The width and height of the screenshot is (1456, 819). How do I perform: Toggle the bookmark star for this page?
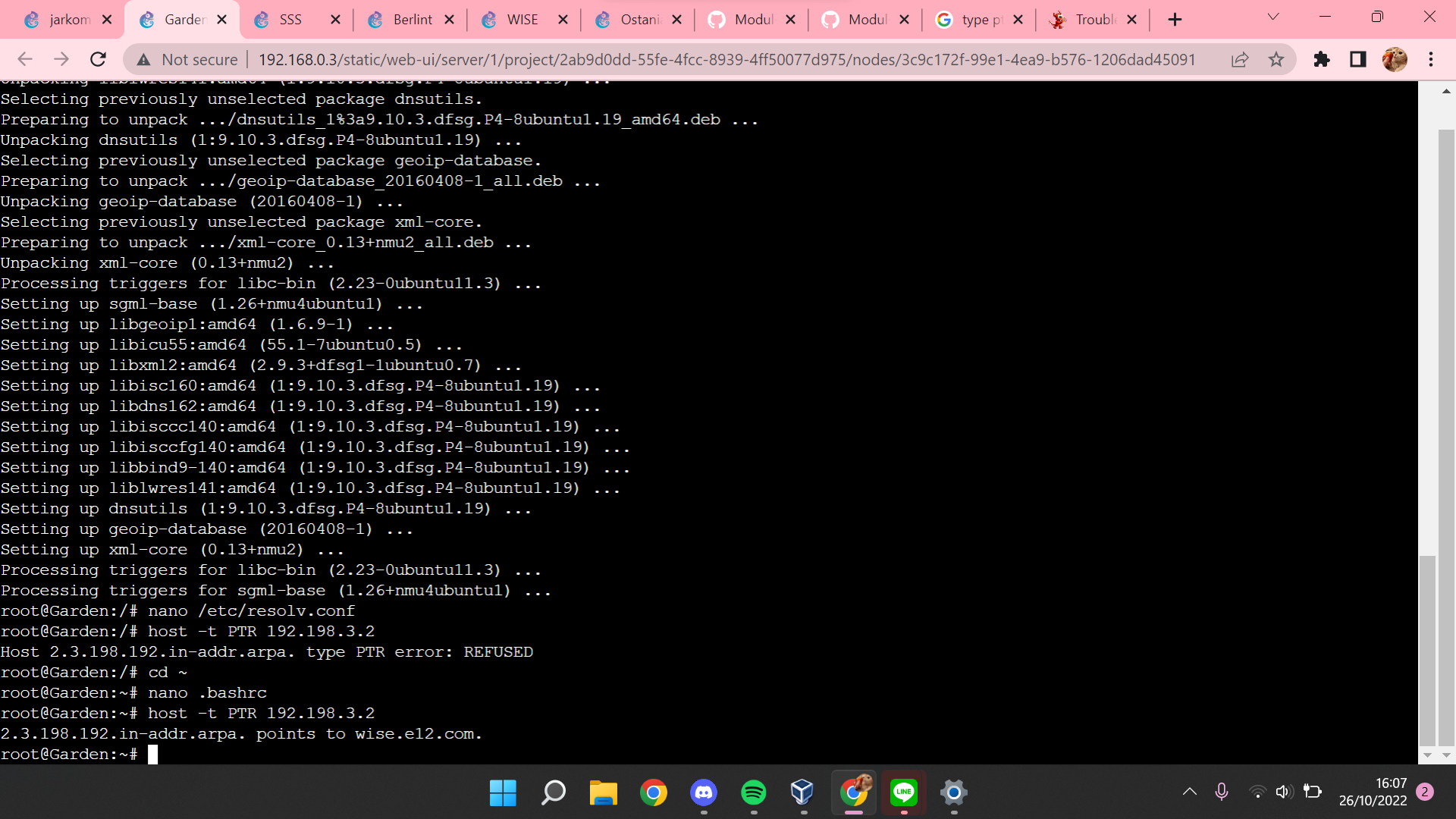click(1278, 59)
